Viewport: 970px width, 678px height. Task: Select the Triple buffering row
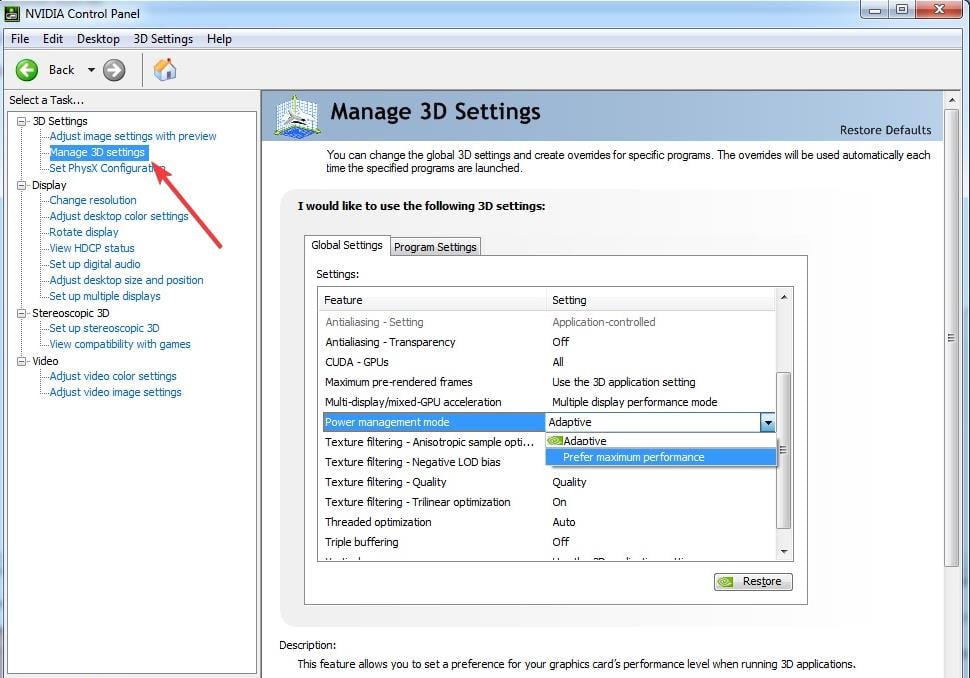coord(549,542)
